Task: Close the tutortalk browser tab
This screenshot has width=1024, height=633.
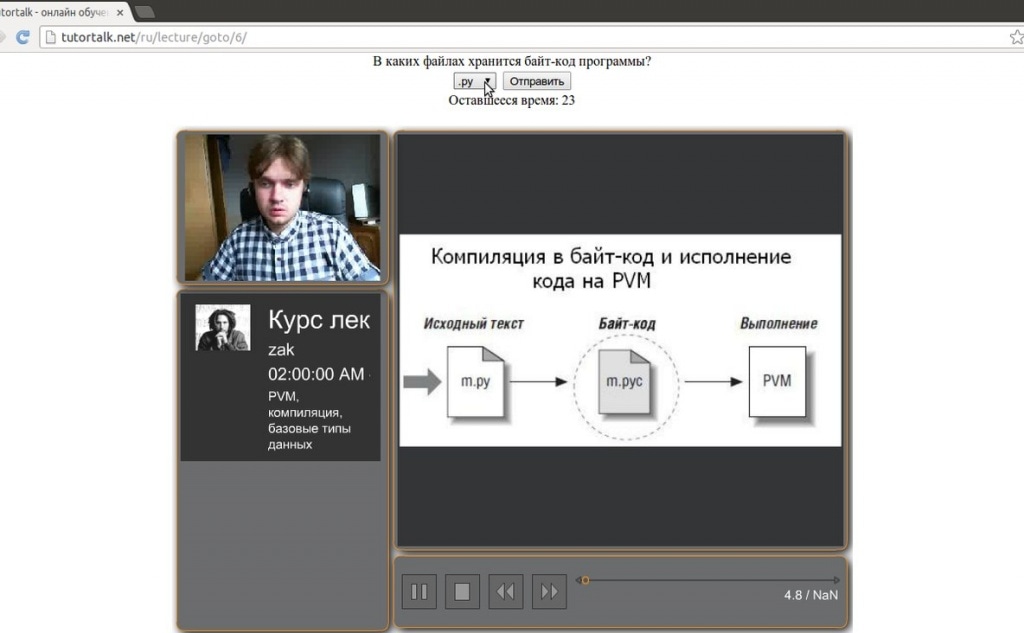Action: pyautogui.click(x=122, y=13)
